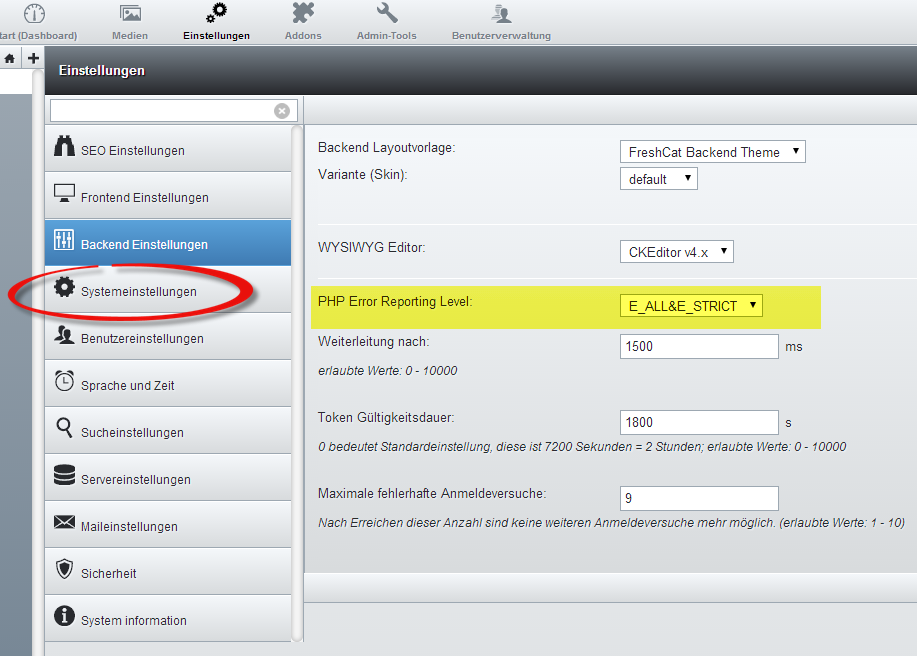Screen dimensions: 917x656
Task: Click the Systemeinstellungen gear icon
Action: (64, 288)
